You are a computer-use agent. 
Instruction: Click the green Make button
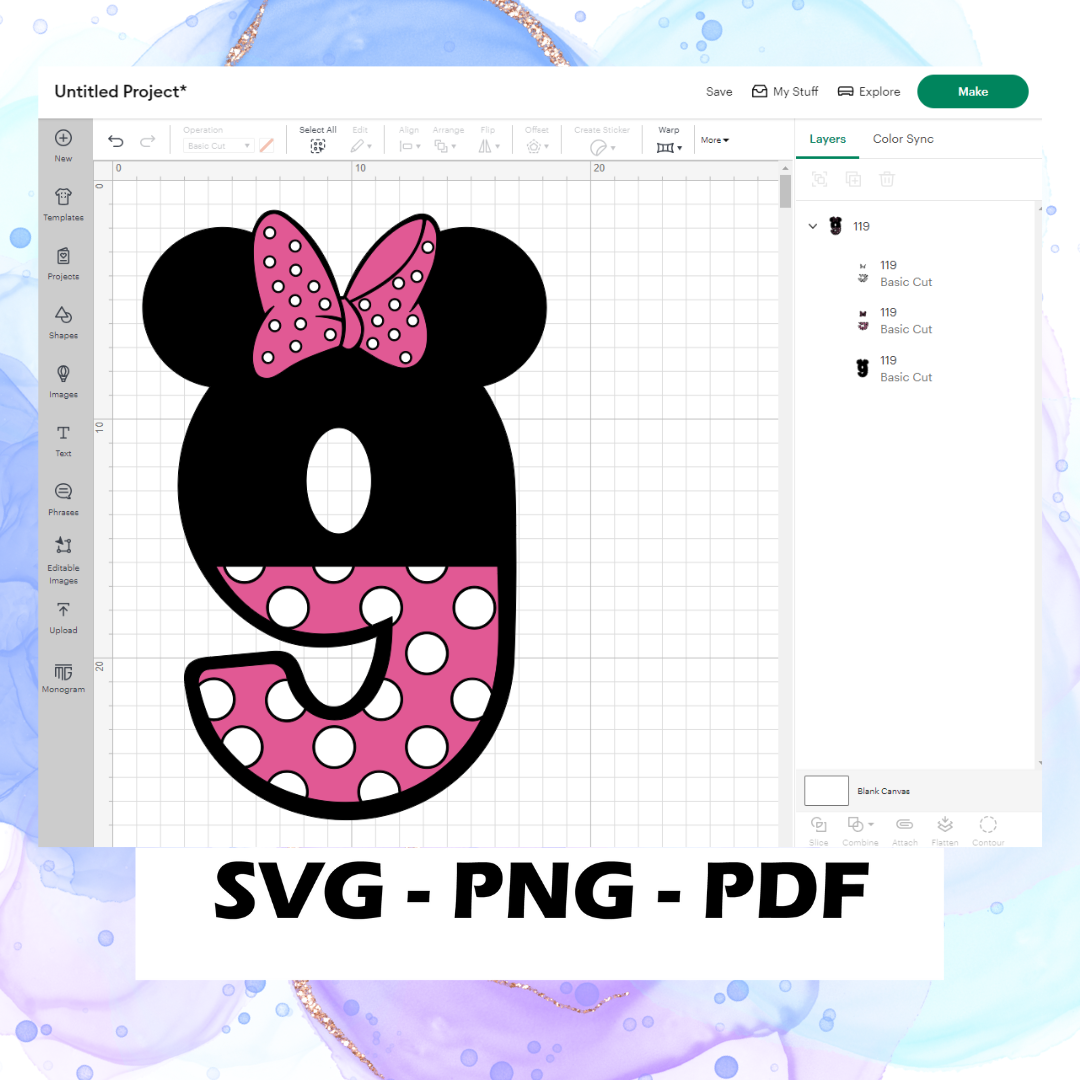(973, 92)
